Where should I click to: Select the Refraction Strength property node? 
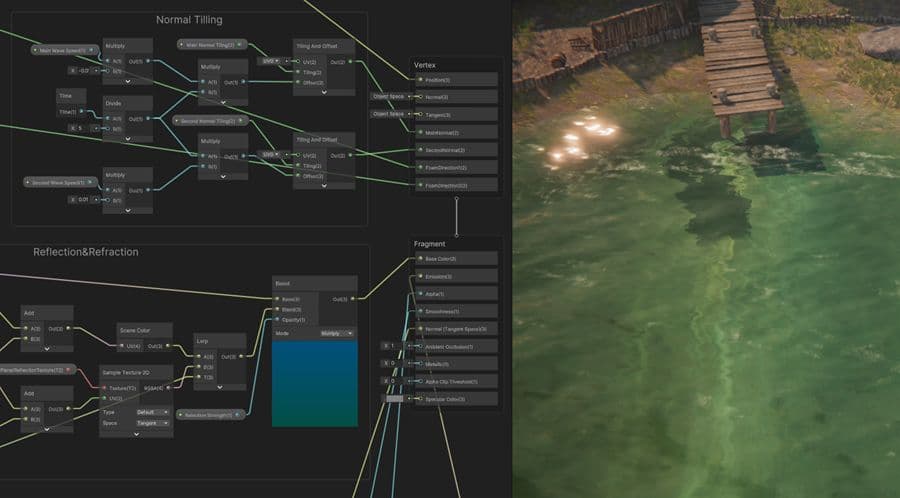pyautogui.click(x=208, y=414)
